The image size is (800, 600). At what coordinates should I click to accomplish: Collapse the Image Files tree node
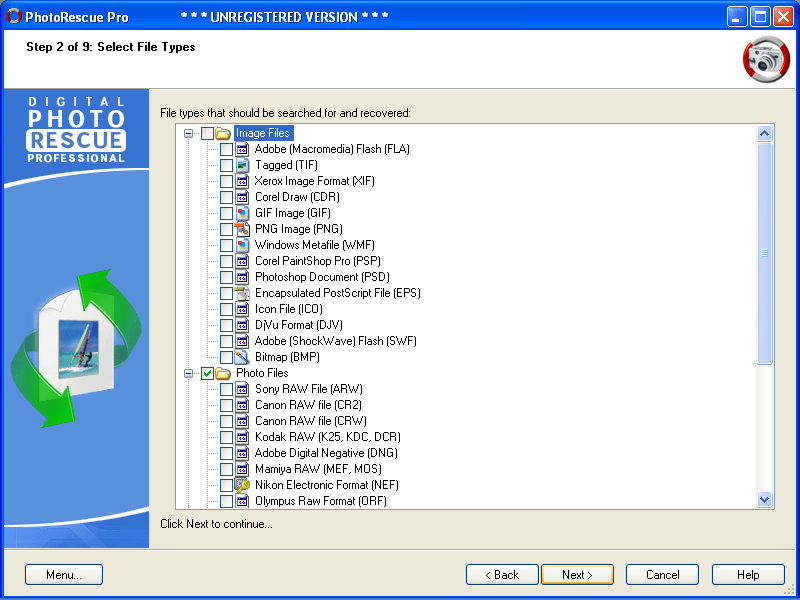189,134
